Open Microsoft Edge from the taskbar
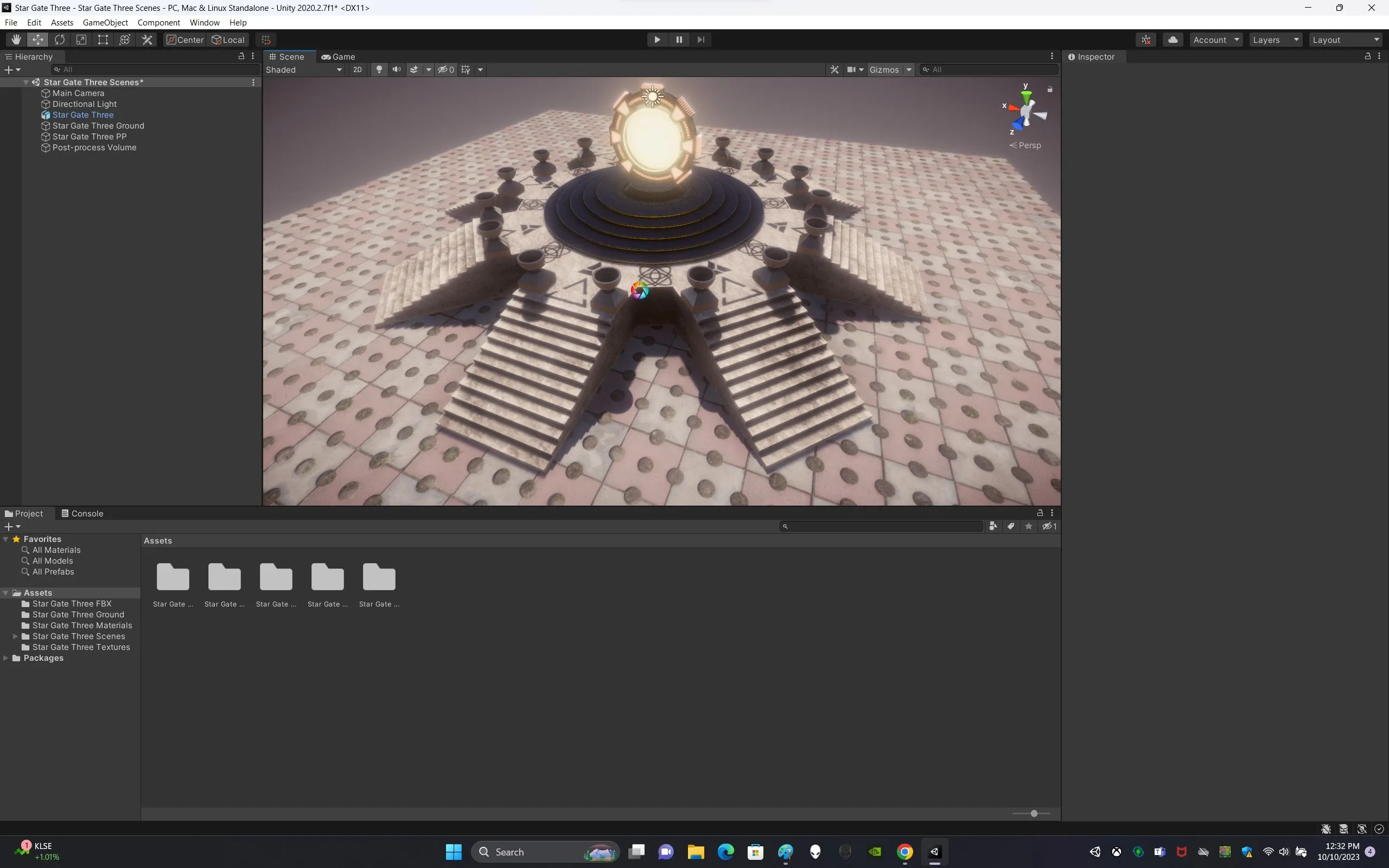 725,851
